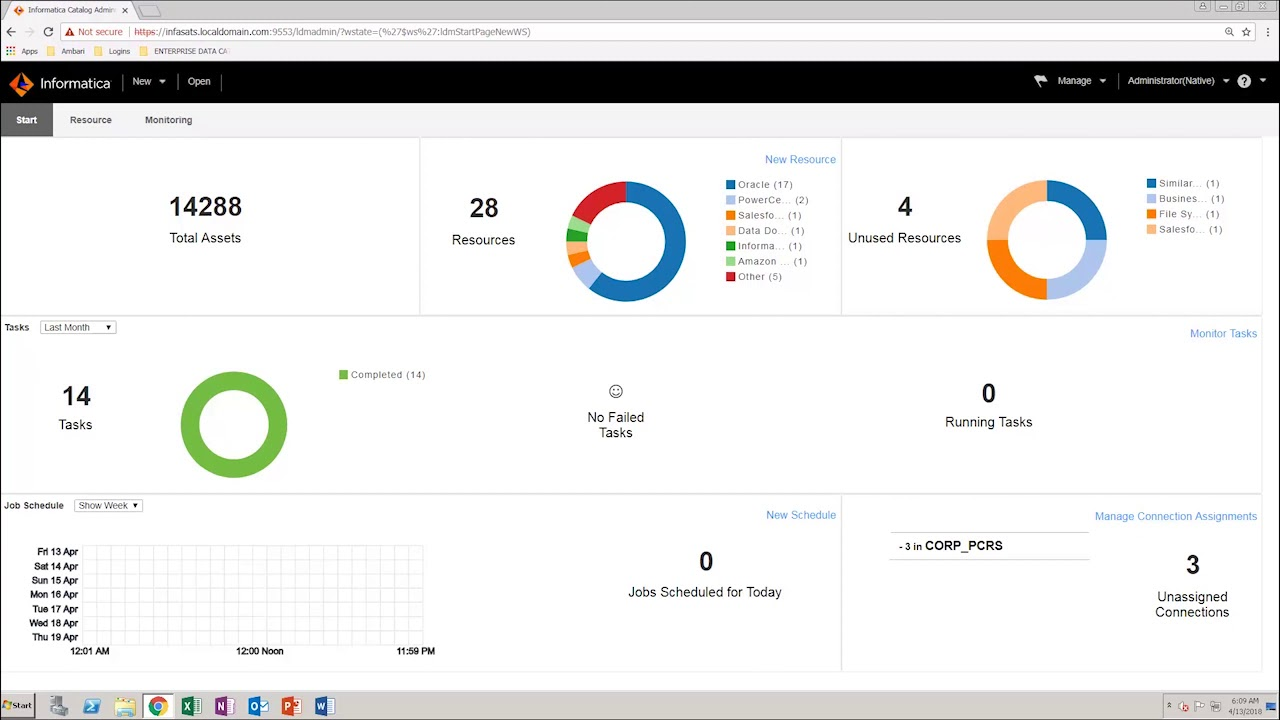This screenshot has width=1280, height=720.
Task: Click the browser address bar URL
Action: (x=332, y=32)
